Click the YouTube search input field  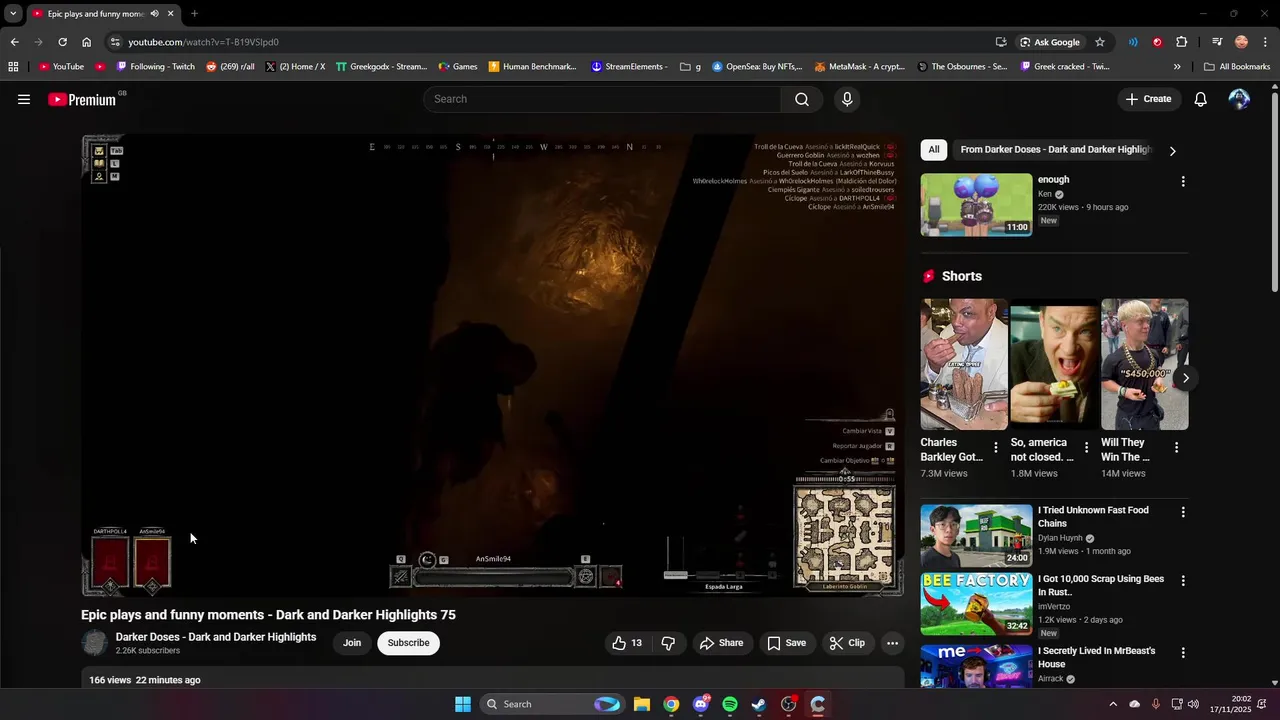coord(602,99)
